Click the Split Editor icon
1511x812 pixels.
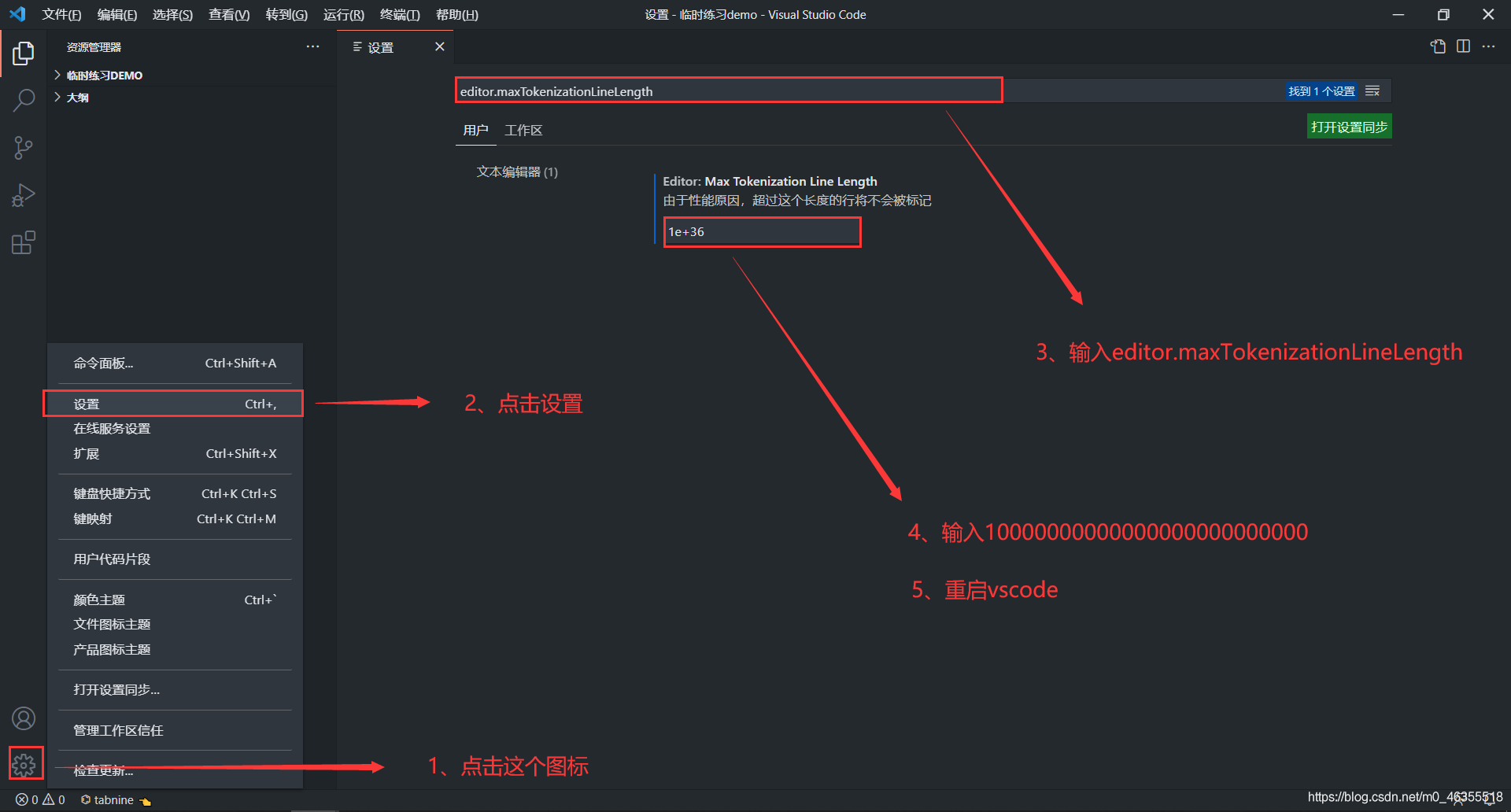1463,46
